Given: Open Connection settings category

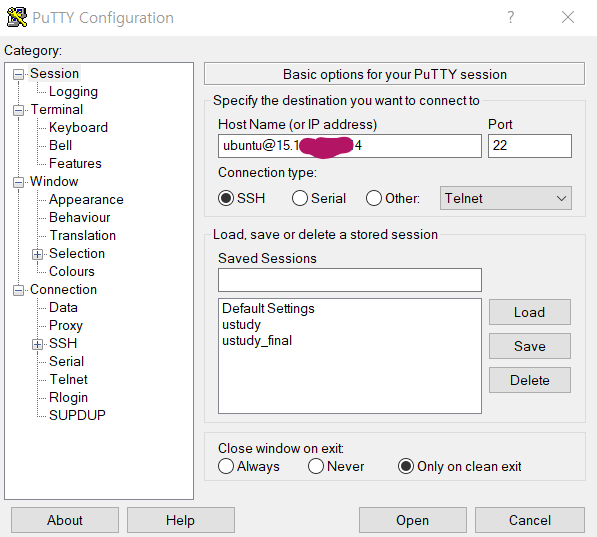Looking at the screenshot, I should [x=64, y=289].
